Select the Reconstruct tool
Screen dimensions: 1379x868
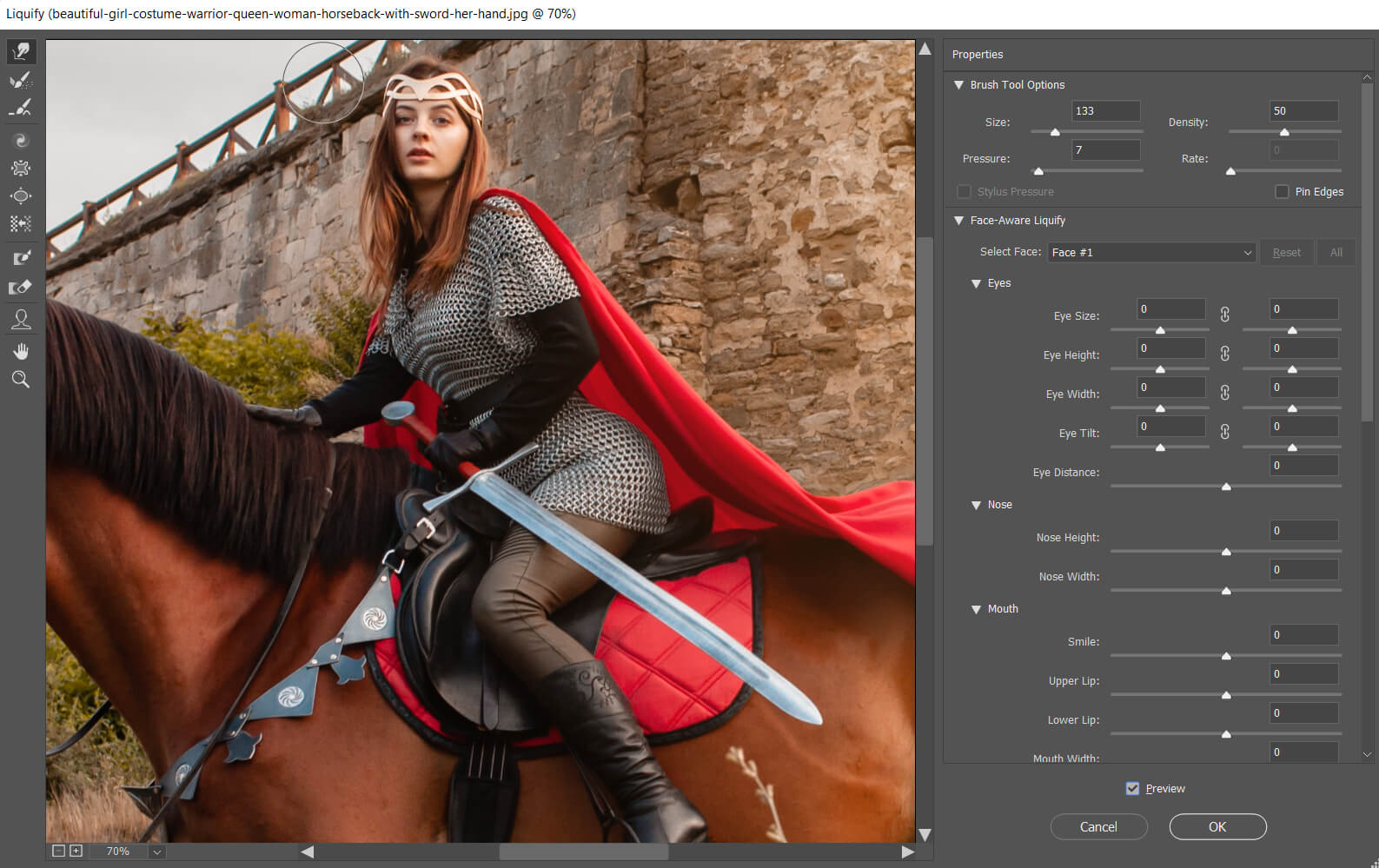point(21,81)
